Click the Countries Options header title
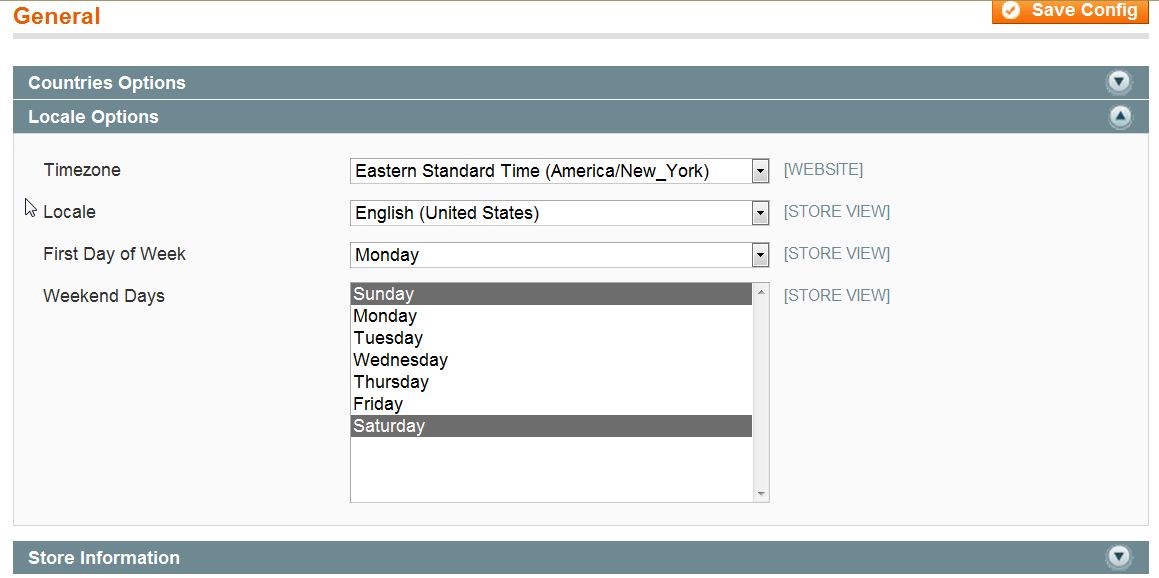Viewport: 1159px width, 578px height. pos(107,83)
